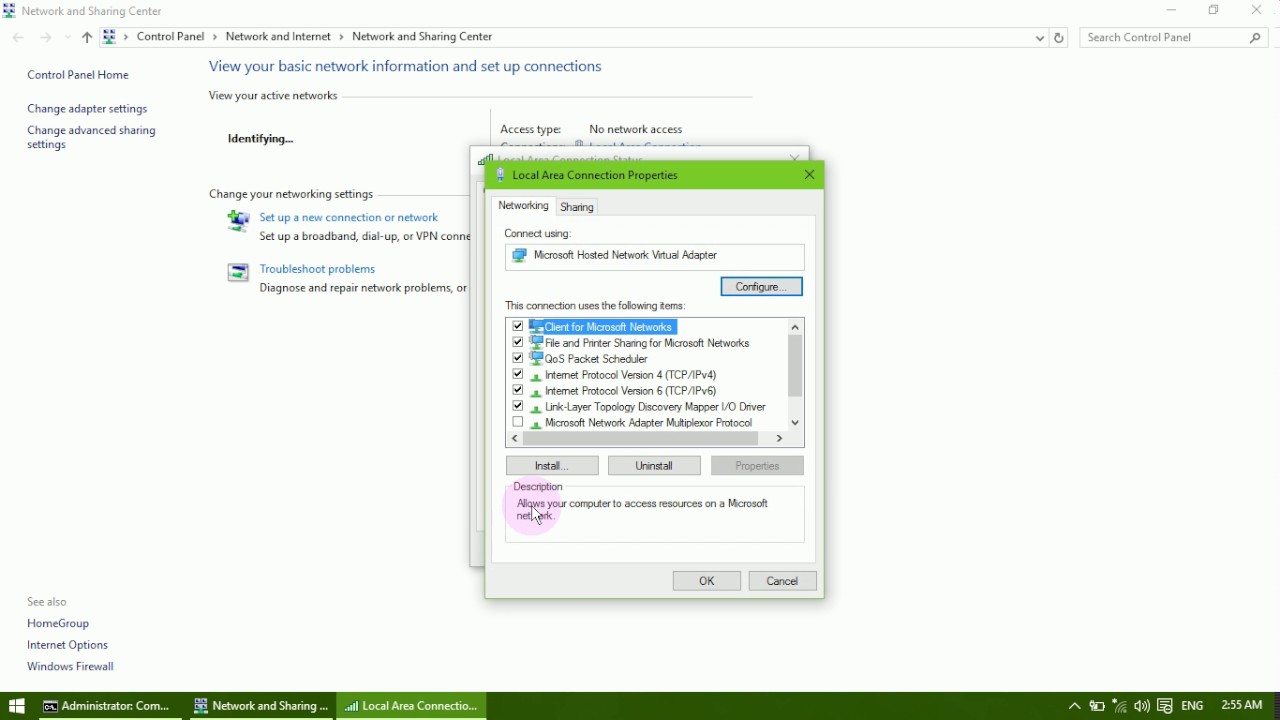Open Troubleshoot problems link

pos(318,270)
